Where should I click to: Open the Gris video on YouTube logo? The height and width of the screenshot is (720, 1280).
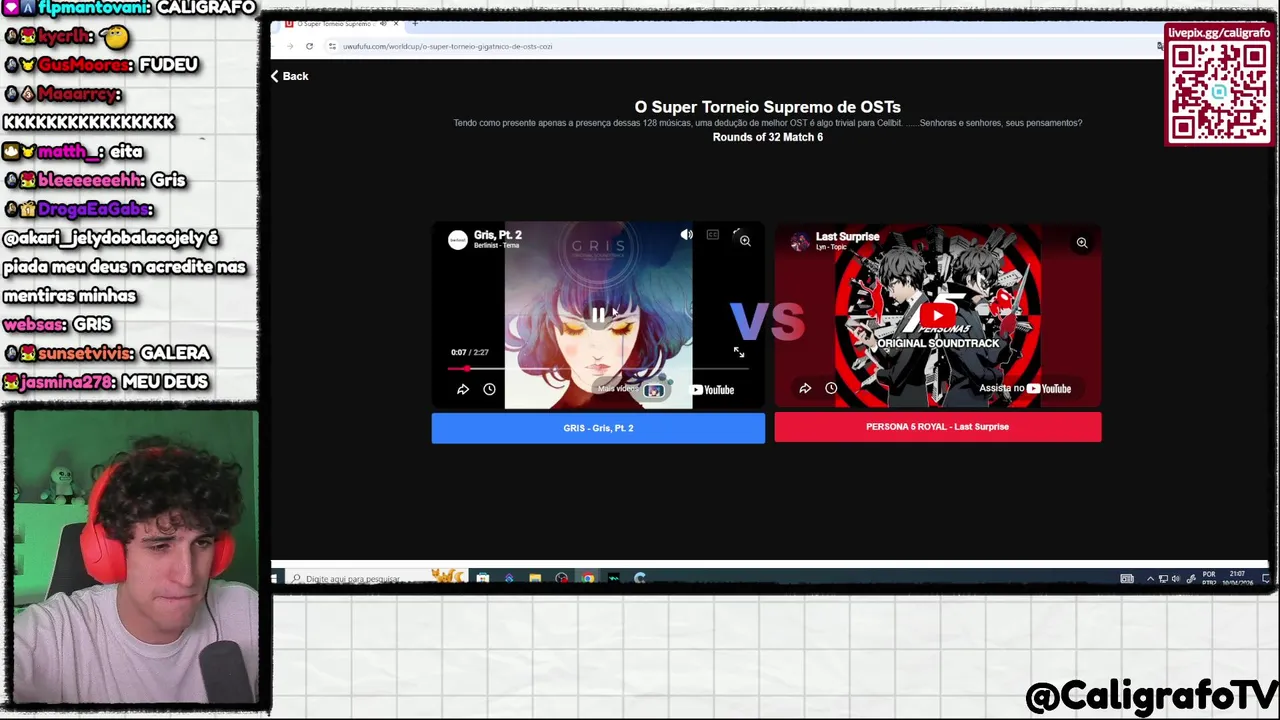[712, 390]
